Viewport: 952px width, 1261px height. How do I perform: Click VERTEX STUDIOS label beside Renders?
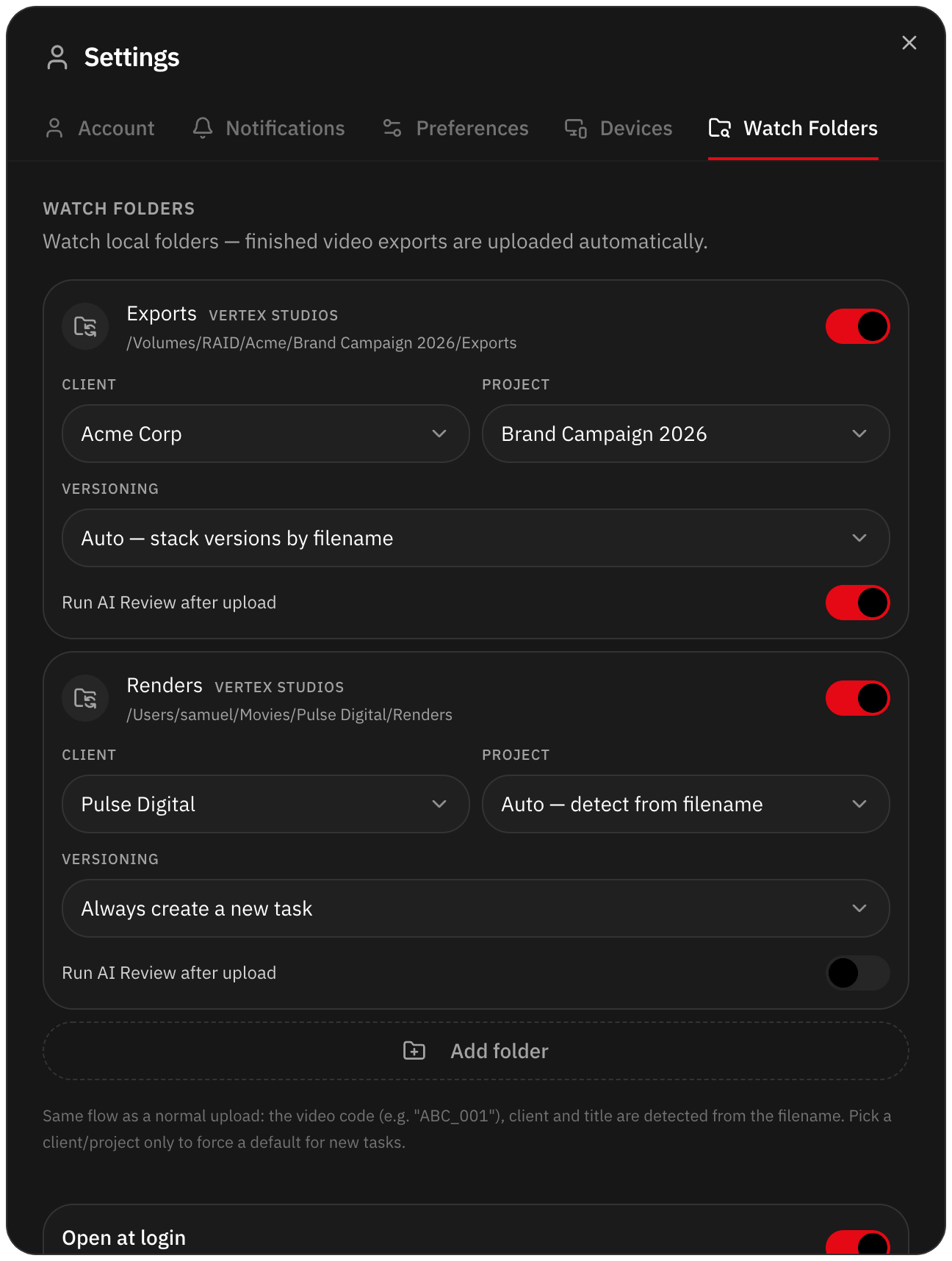(279, 687)
